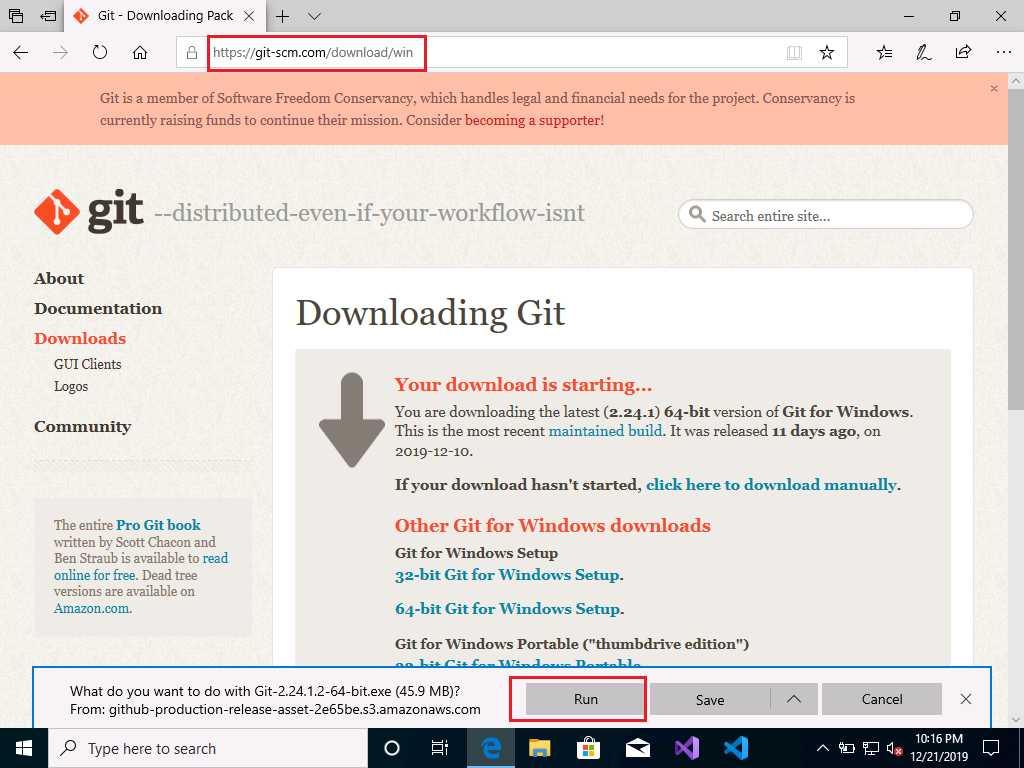1024x768 pixels.
Task: Open a new tab with plus icon
Action: [282, 16]
